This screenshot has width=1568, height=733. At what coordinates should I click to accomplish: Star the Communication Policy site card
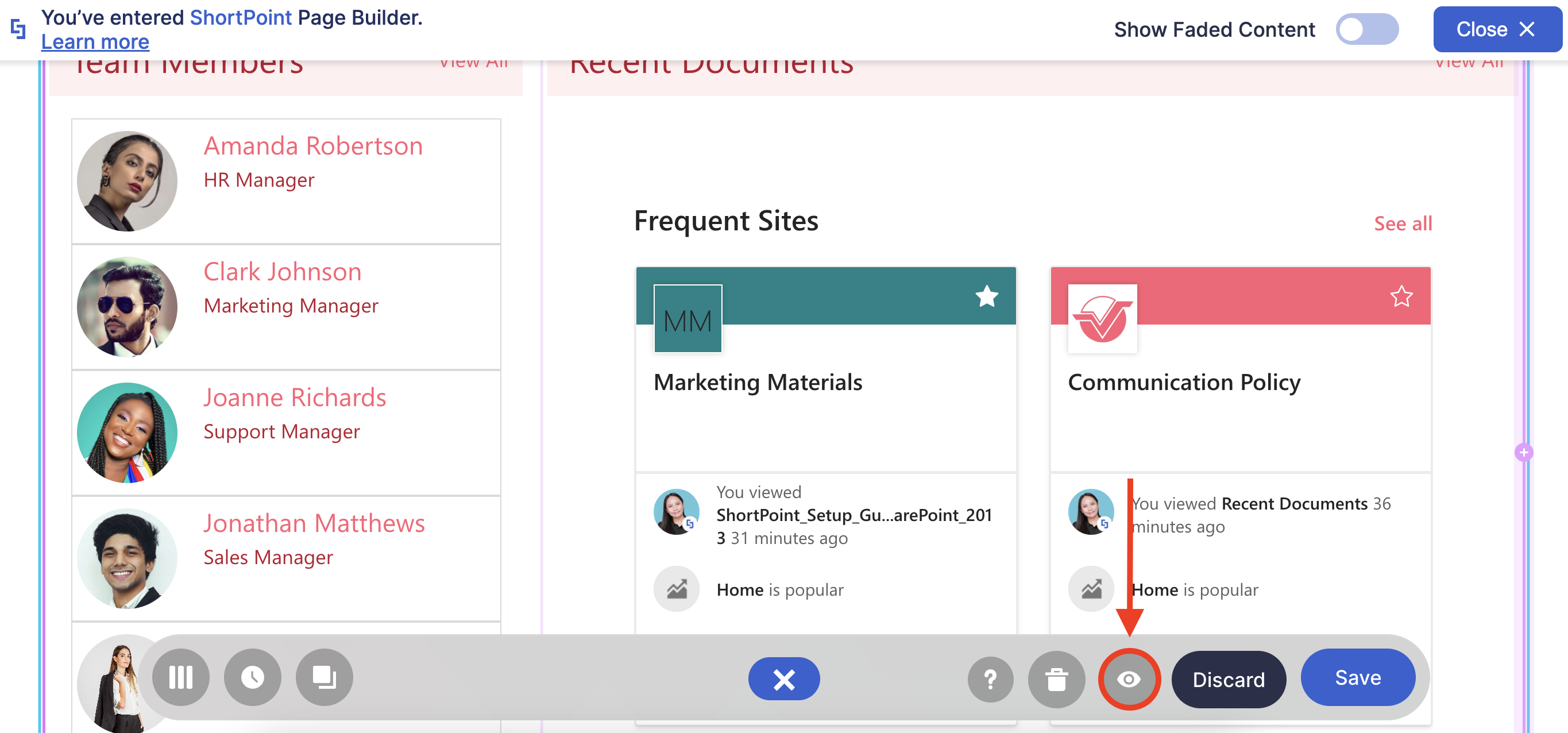(1401, 296)
